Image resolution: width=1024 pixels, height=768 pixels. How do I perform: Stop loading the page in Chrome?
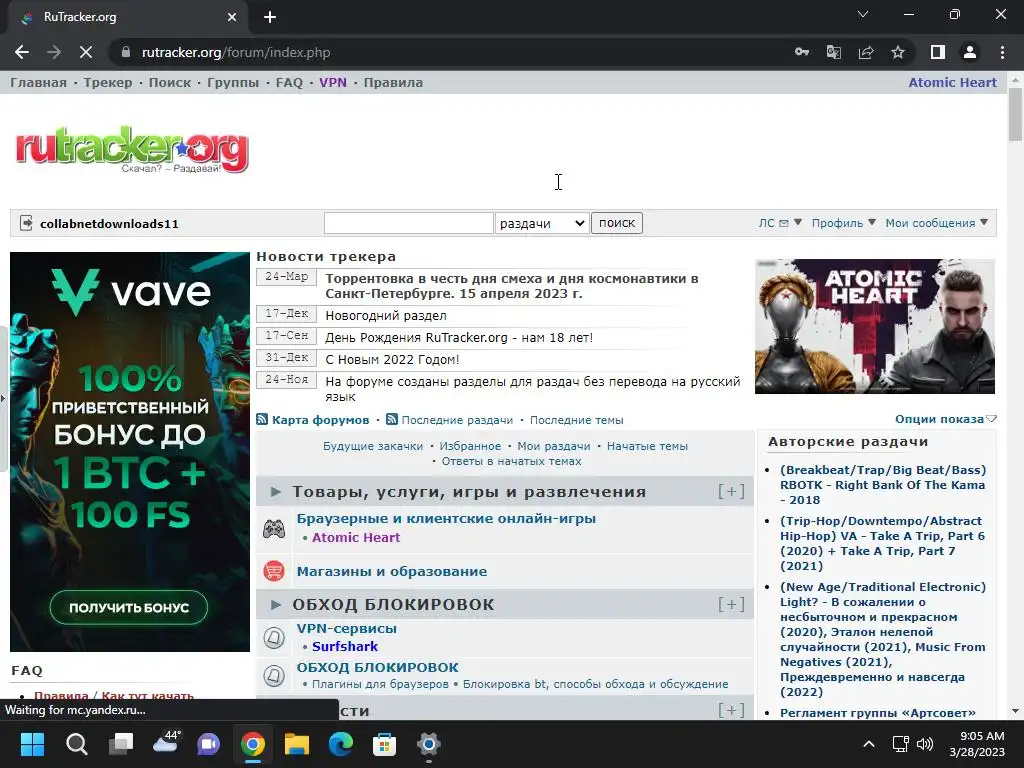[86, 52]
